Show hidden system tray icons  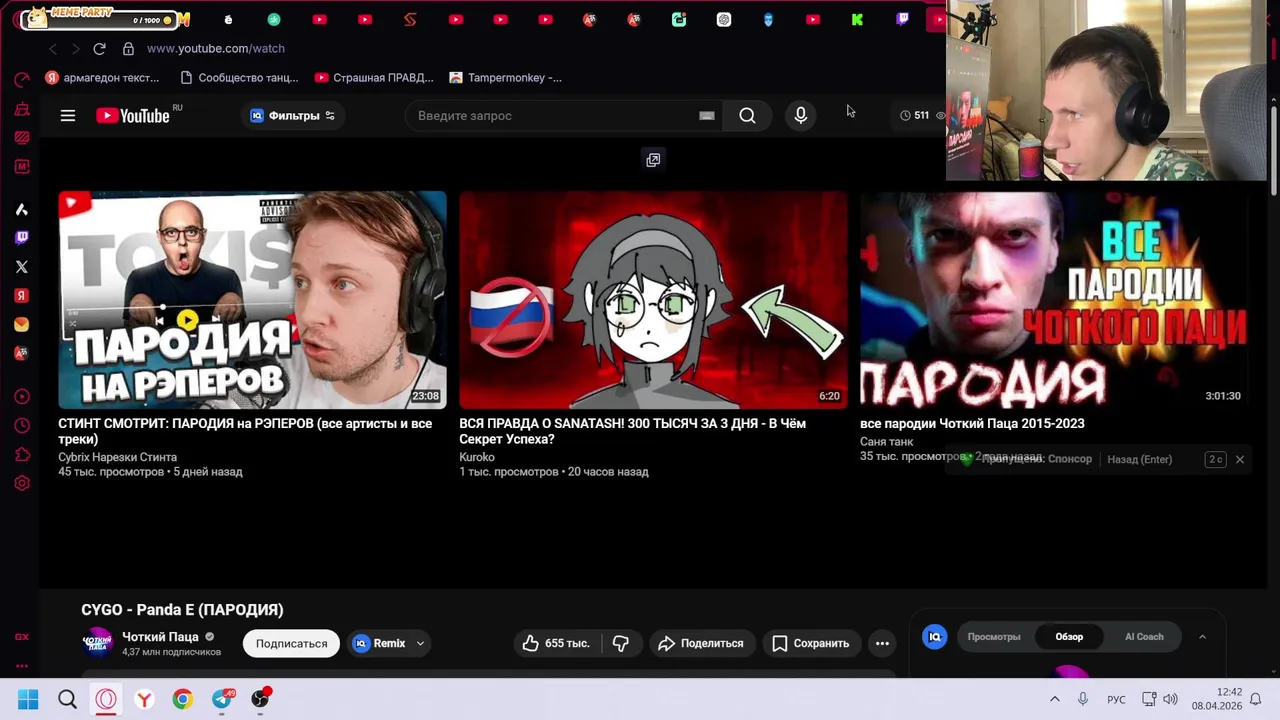coord(1054,699)
